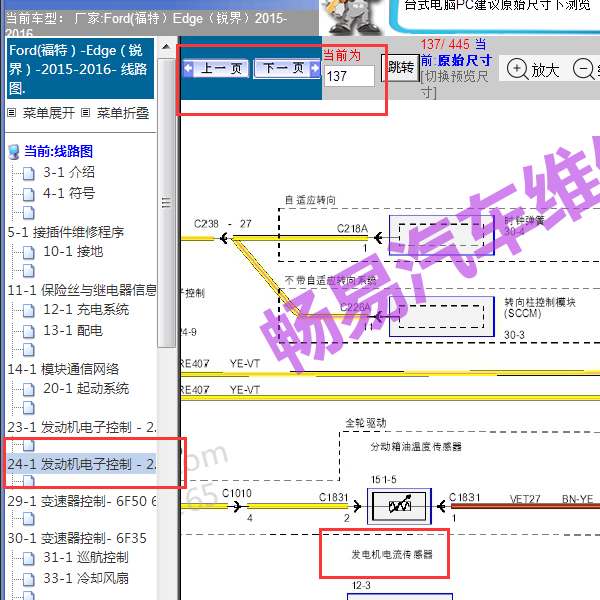This screenshot has height=600, width=600.
Task: Zoom in with the 放大 magnifier icon
Action: coord(517,69)
